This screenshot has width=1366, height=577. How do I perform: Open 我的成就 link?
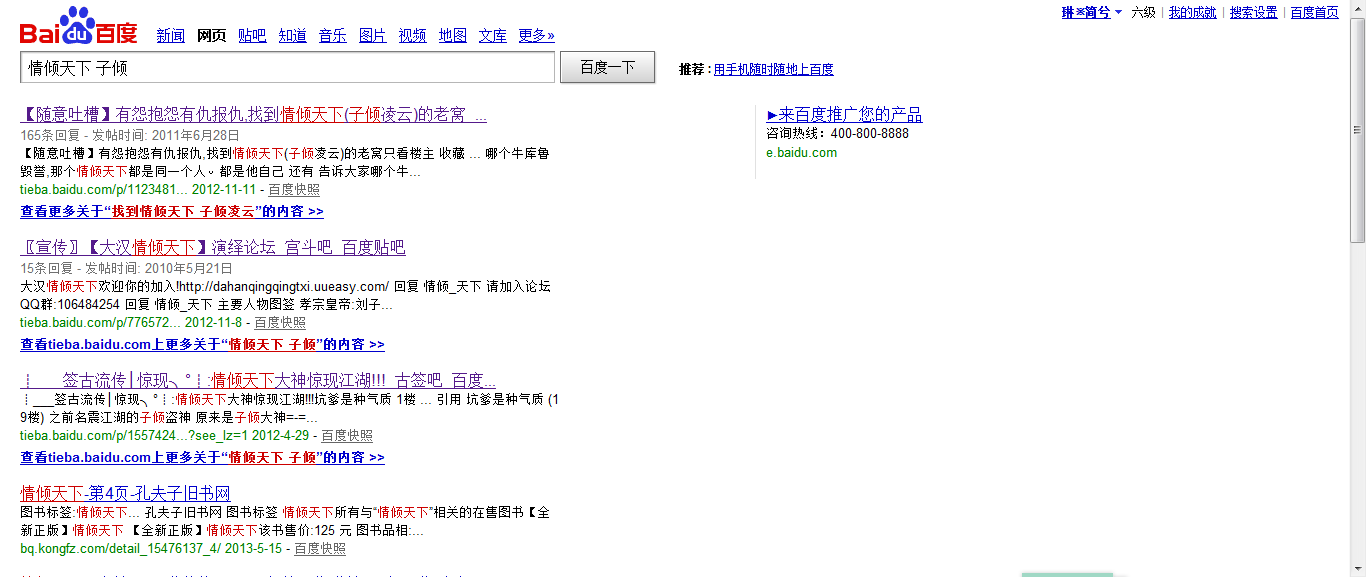click(1192, 13)
